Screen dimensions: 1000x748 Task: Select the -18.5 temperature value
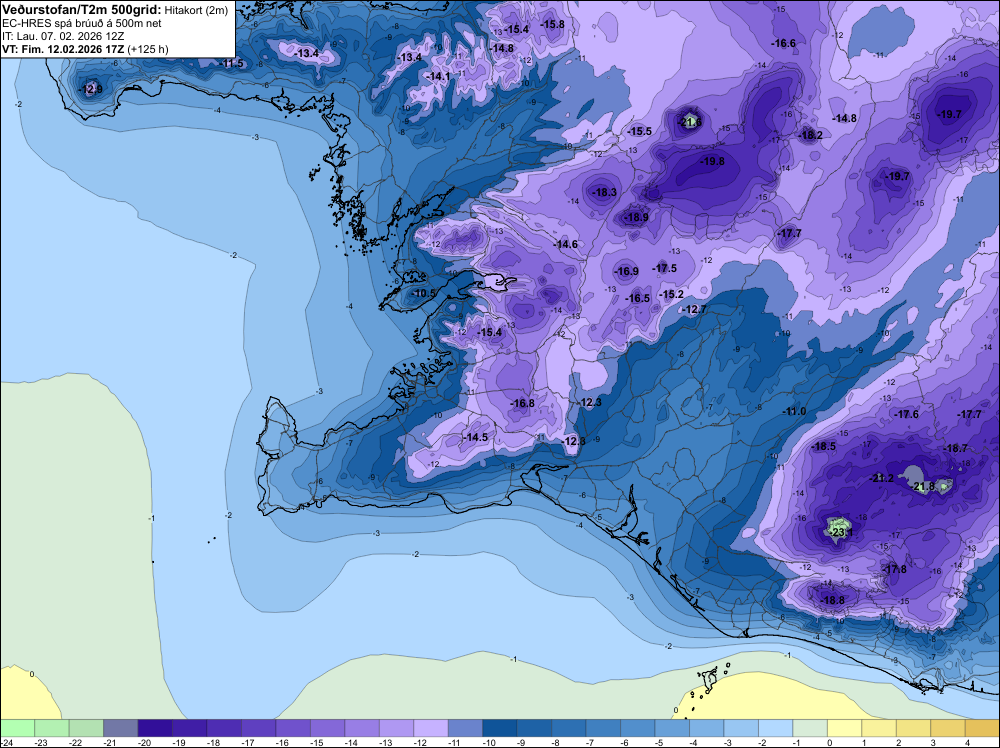823,446
